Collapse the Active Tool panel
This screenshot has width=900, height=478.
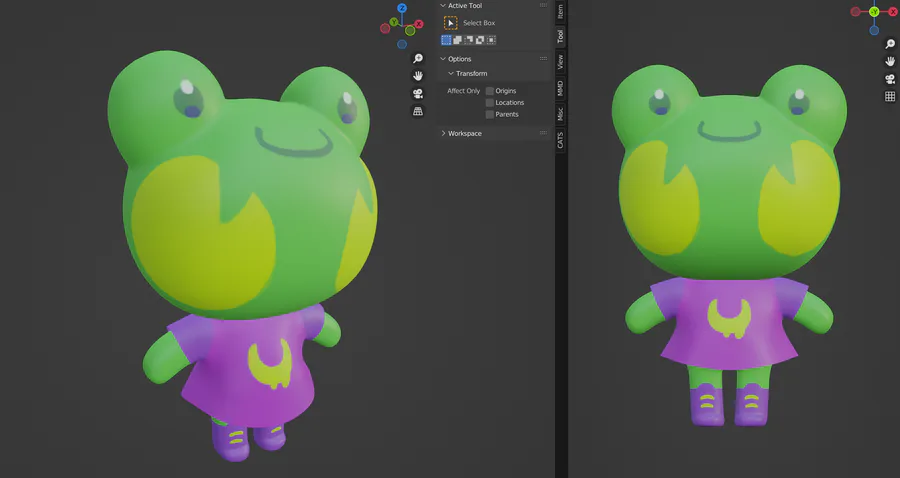[x=443, y=6]
